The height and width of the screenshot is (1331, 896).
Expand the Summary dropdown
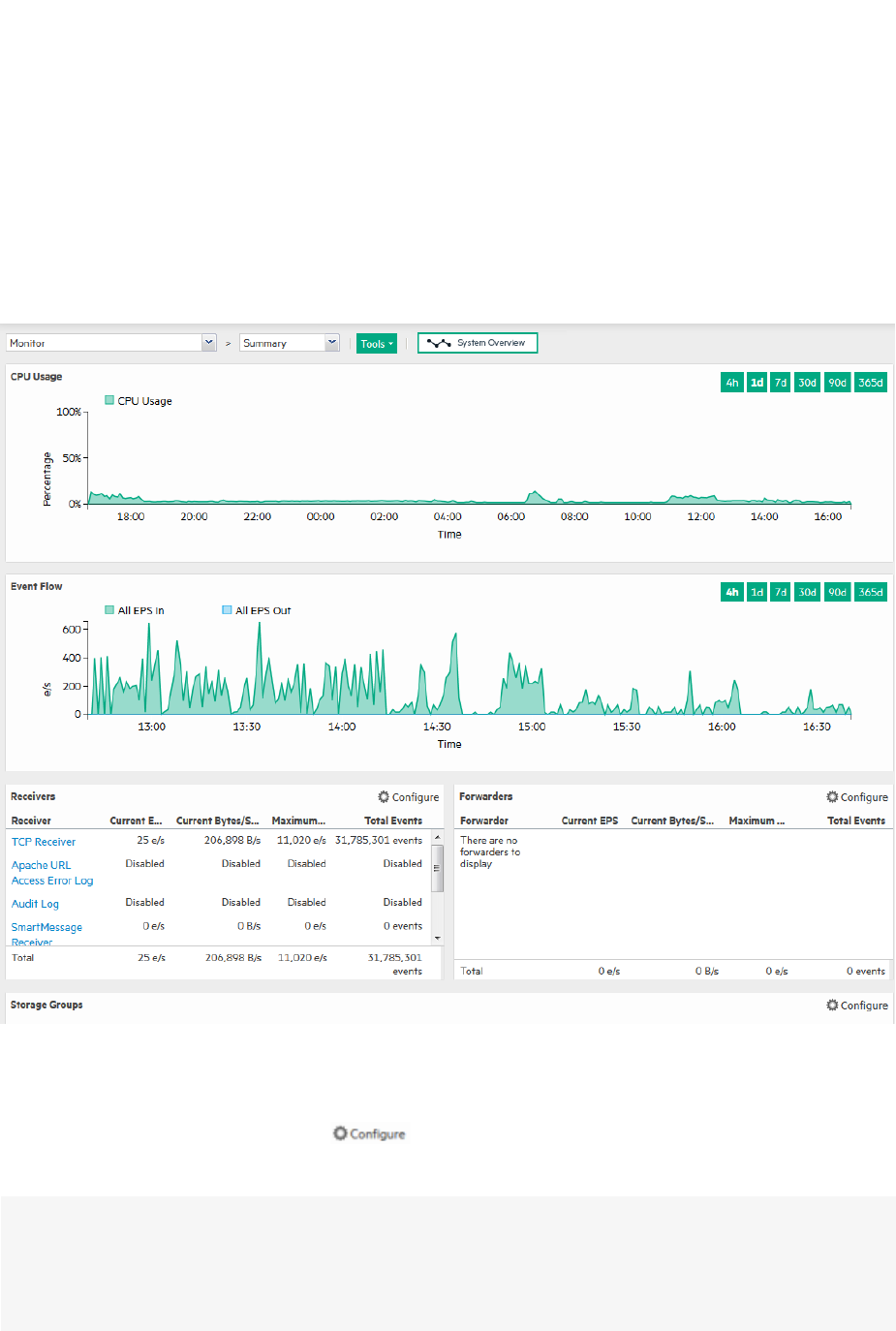pos(331,343)
